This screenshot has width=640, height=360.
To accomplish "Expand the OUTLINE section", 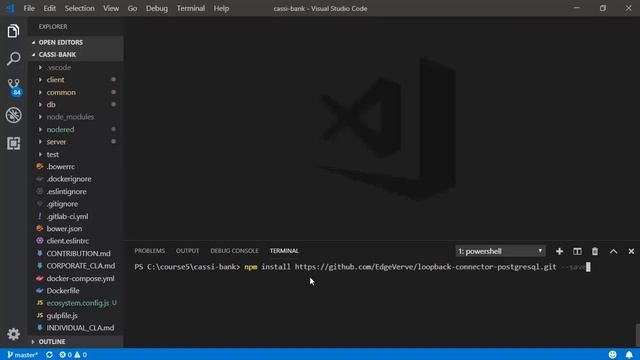I will click(76, 342).
